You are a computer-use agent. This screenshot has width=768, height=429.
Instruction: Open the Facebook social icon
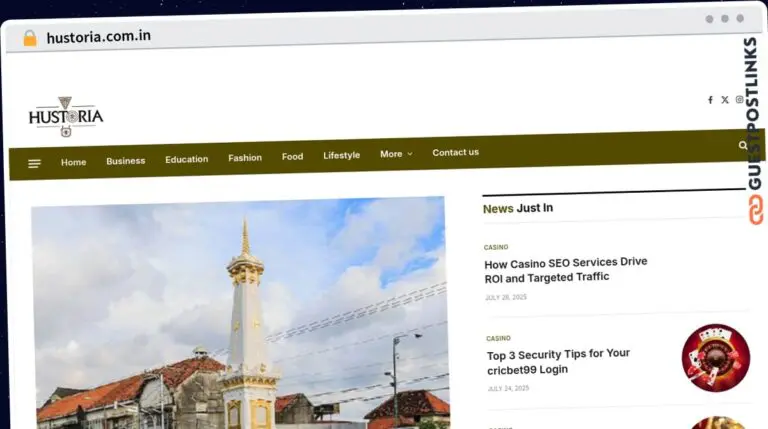[710, 100]
